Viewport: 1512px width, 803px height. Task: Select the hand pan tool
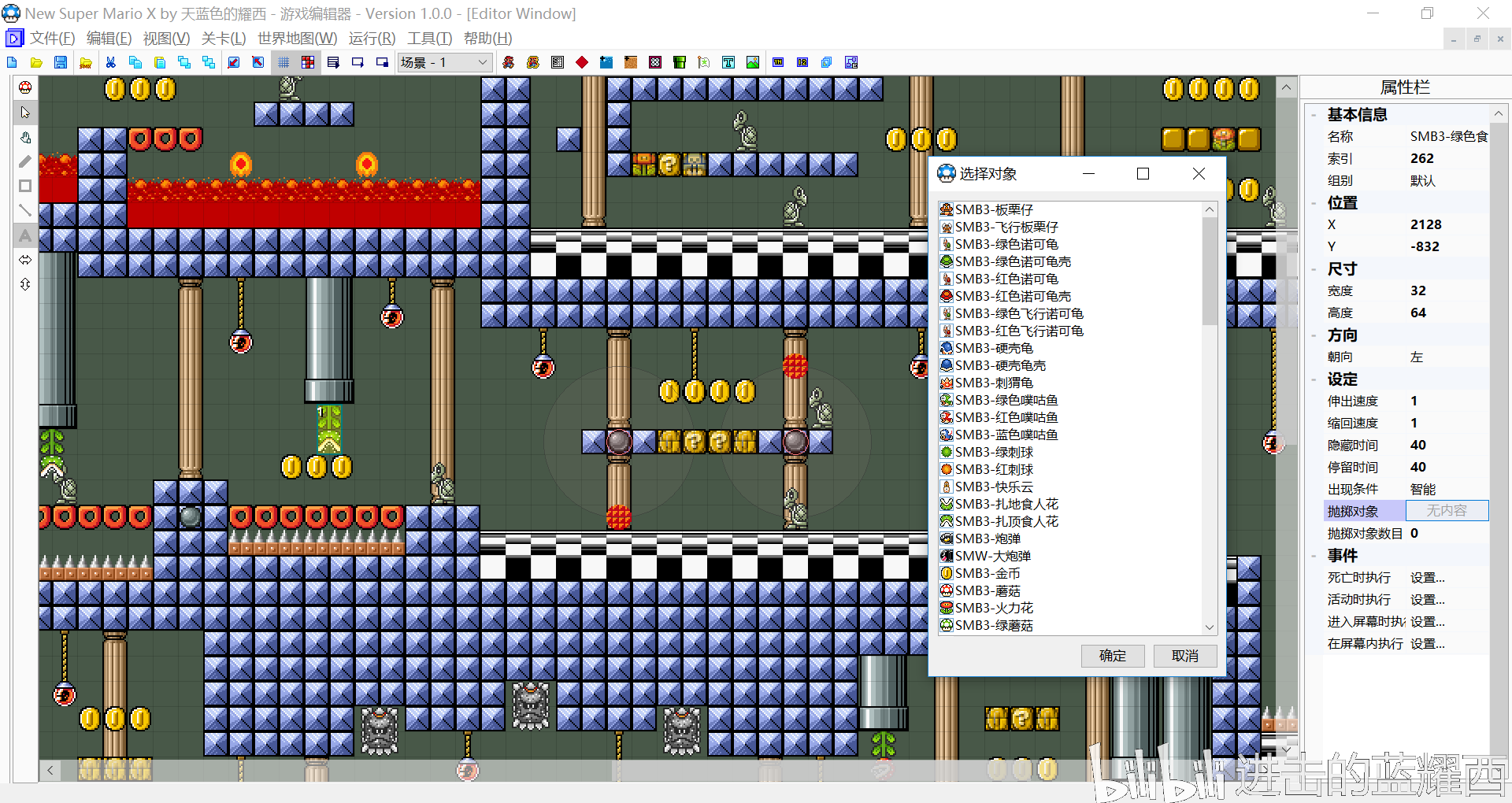coord(25,137)
